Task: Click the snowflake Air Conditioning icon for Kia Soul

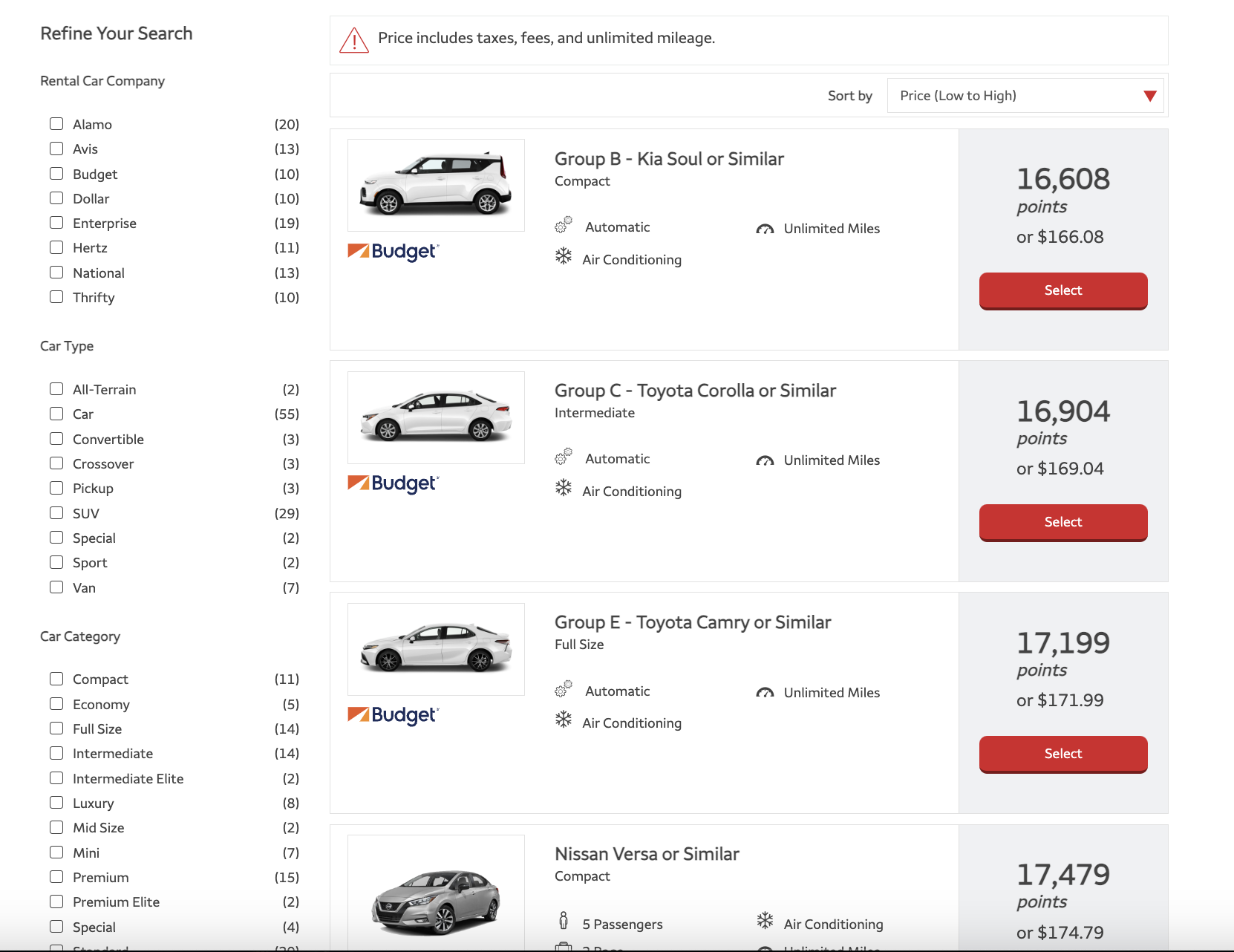Action: (564, 256)
